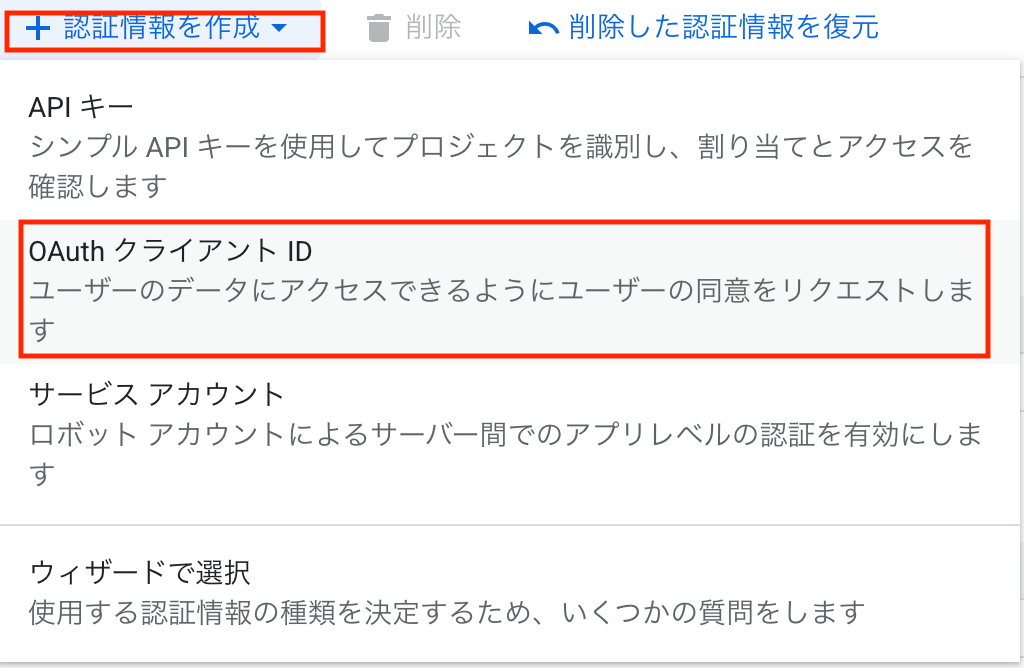This screenshot has height=668, width=1024.
Task: Click the word ID in the OAuth title
Action: [300, 251]
